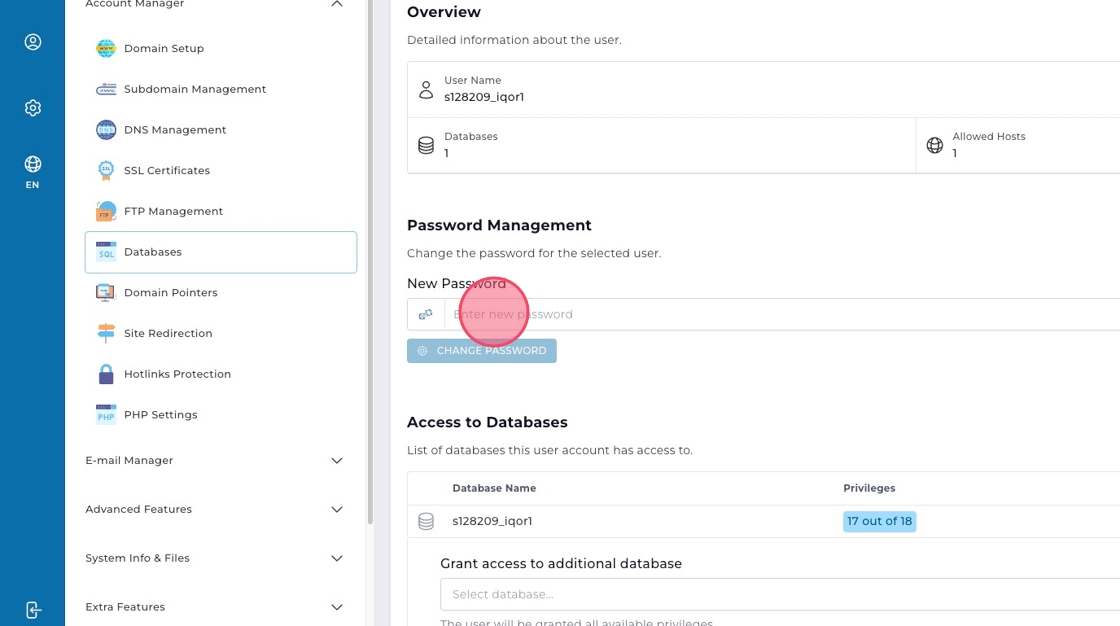
Task: Click the Enter new password field
Action: pyautogui.click(x=780, y=314)
